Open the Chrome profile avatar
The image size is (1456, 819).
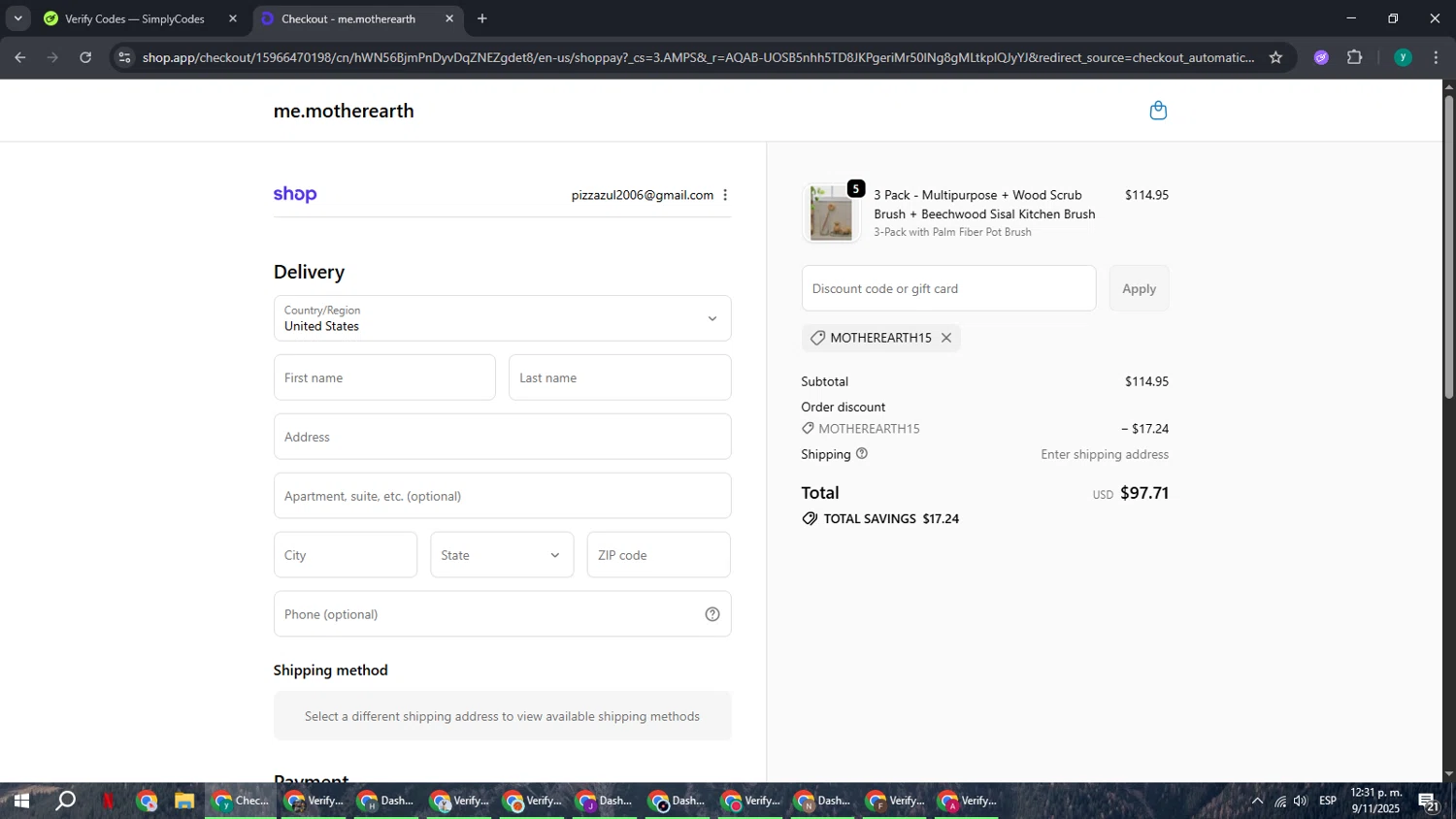click(1403, 58)
